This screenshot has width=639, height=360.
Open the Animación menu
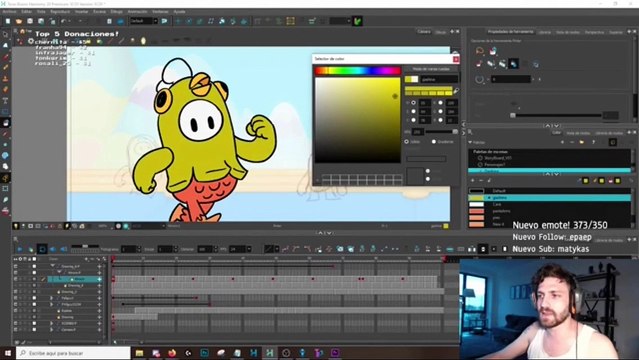(x=137, y=12)
